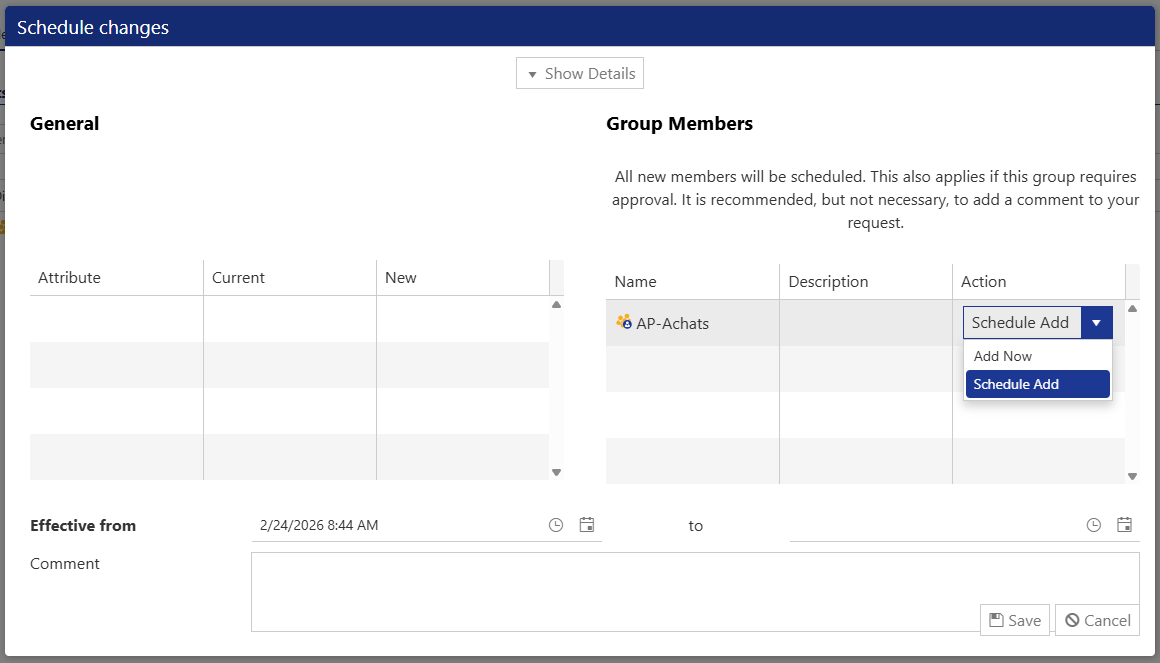1160x663 pixels.
Task: Click the AP-Achats group icon
Action: pyautogui.click(x=624, y=322)
